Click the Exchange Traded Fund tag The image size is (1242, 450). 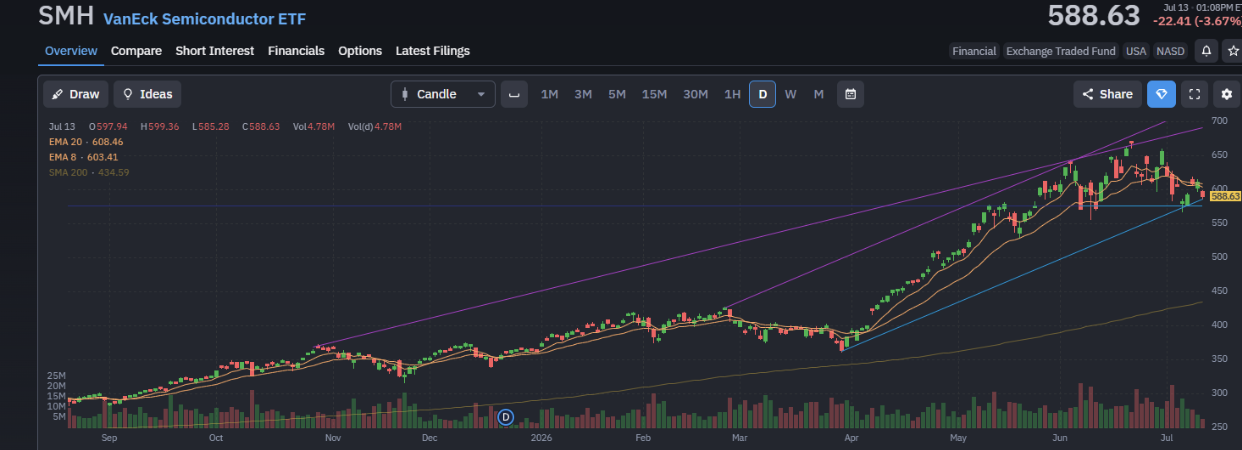pos(1062,51)
